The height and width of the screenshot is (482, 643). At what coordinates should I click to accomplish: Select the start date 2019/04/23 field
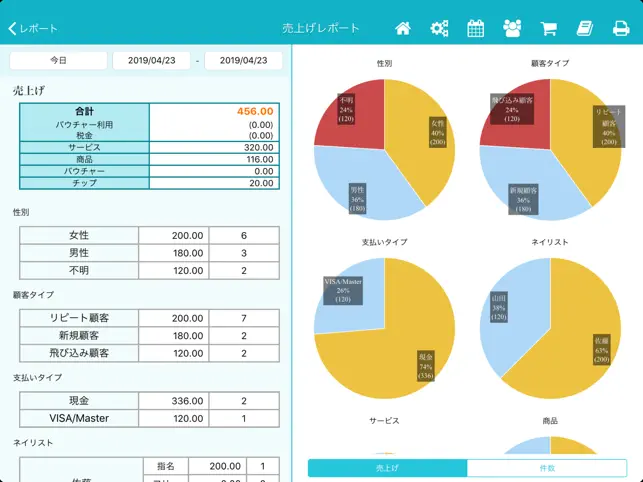151,60
